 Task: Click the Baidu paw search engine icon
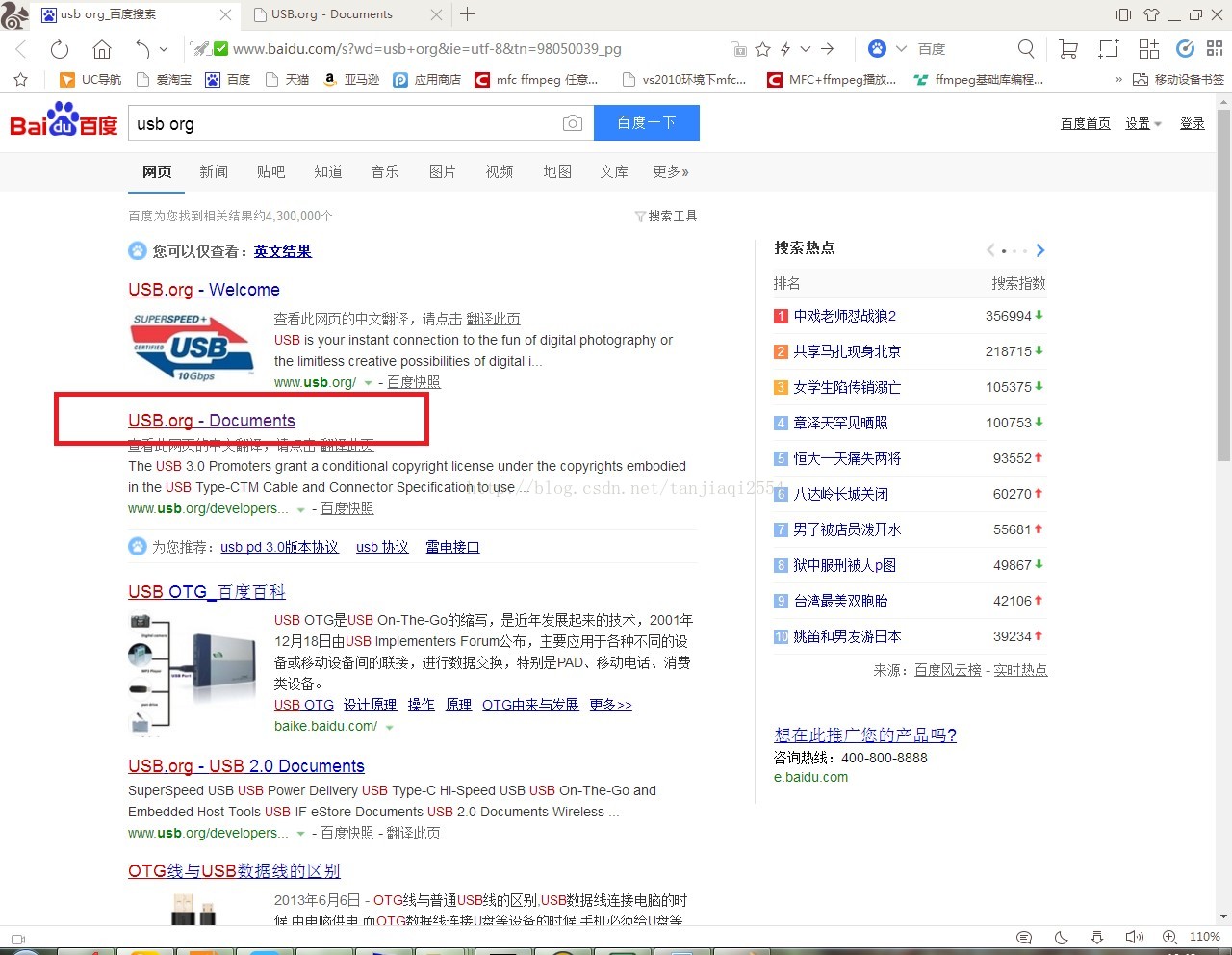[877, 49]
